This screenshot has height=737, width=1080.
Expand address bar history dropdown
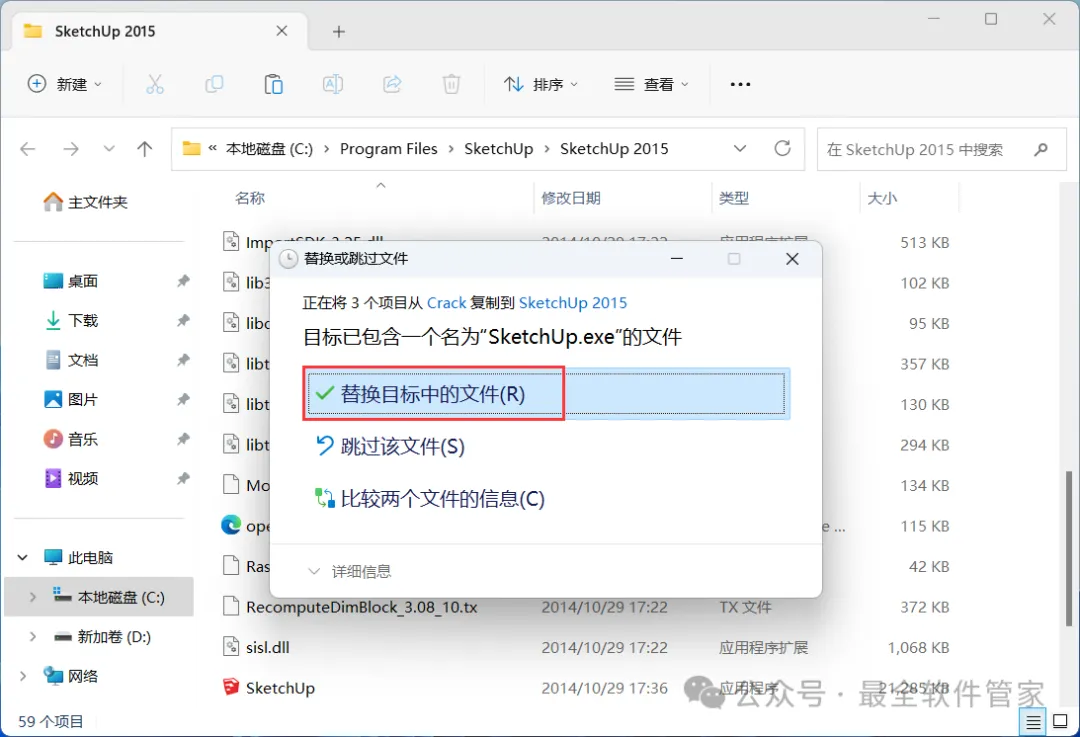[740, 148]
